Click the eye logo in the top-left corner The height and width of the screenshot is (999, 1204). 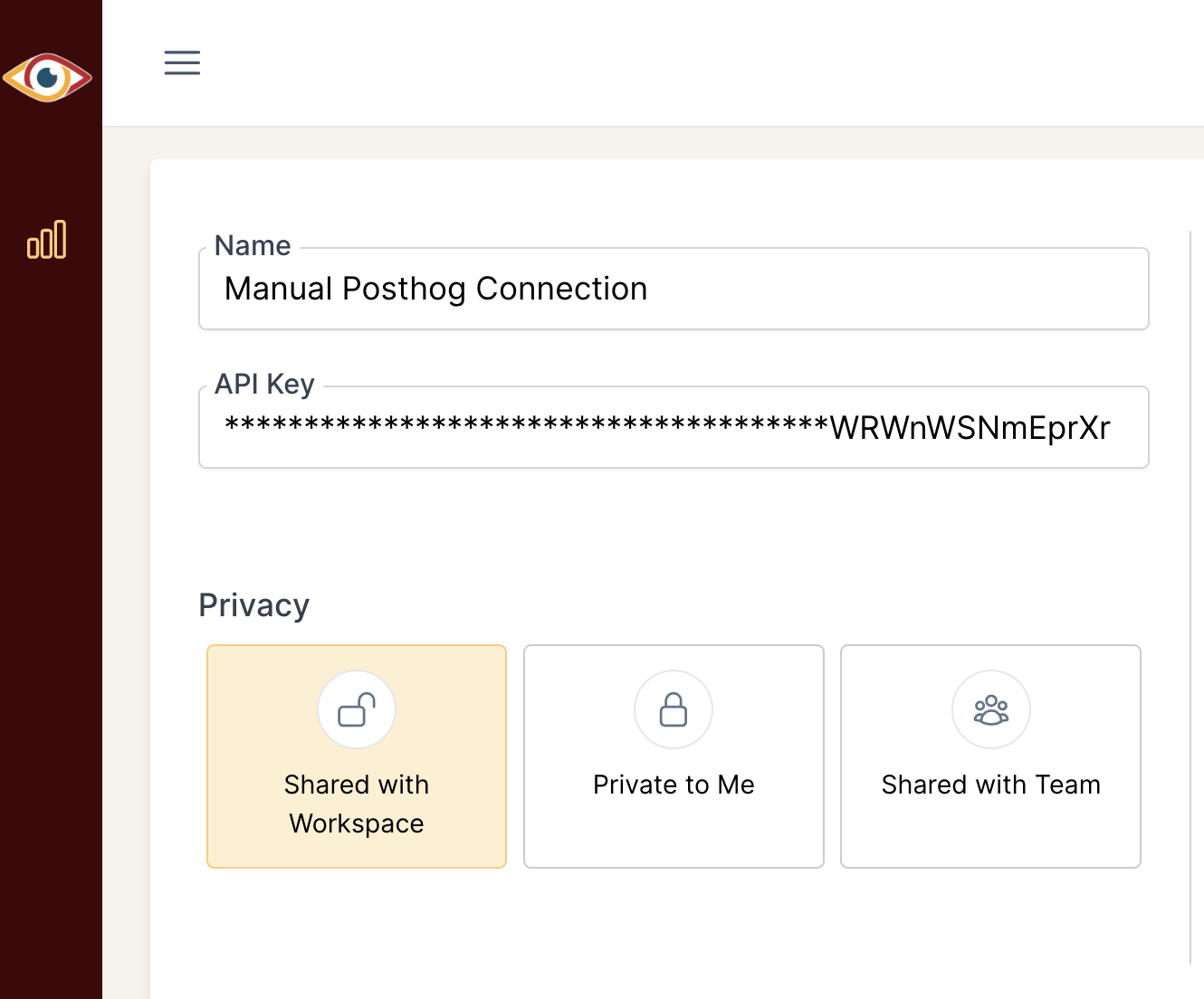point(48,78)
